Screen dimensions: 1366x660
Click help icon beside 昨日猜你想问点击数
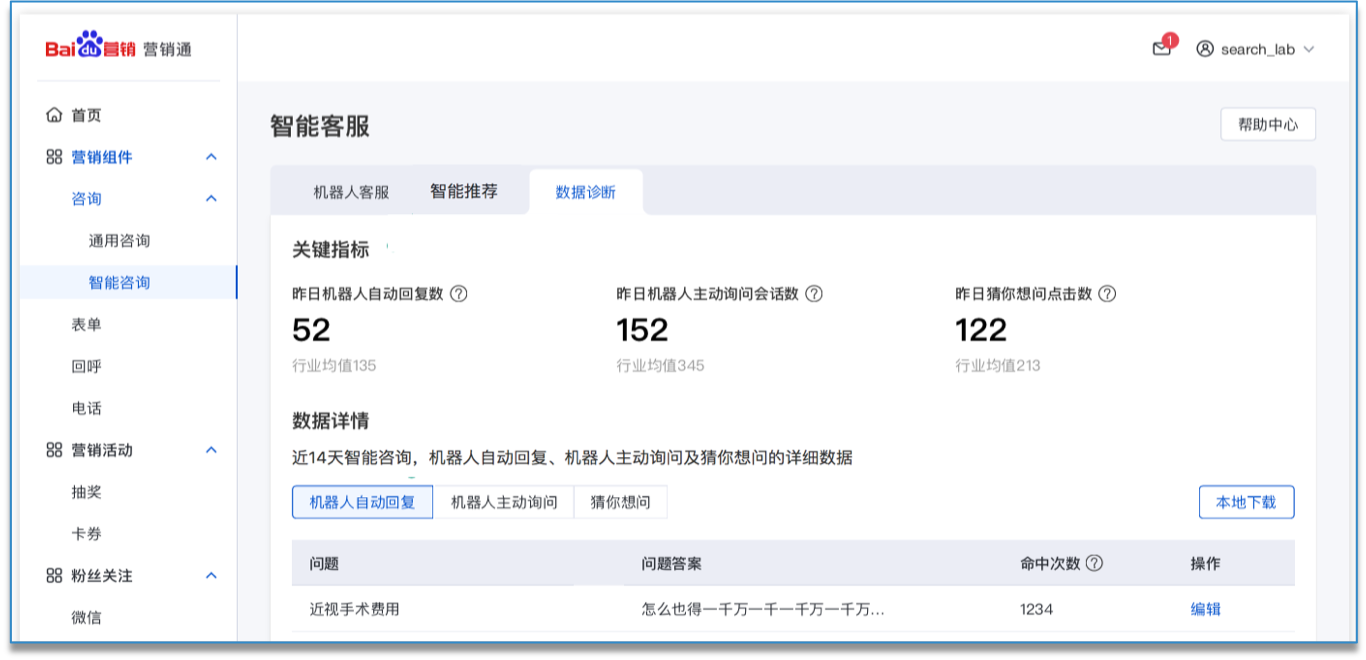coord(1107,294)
